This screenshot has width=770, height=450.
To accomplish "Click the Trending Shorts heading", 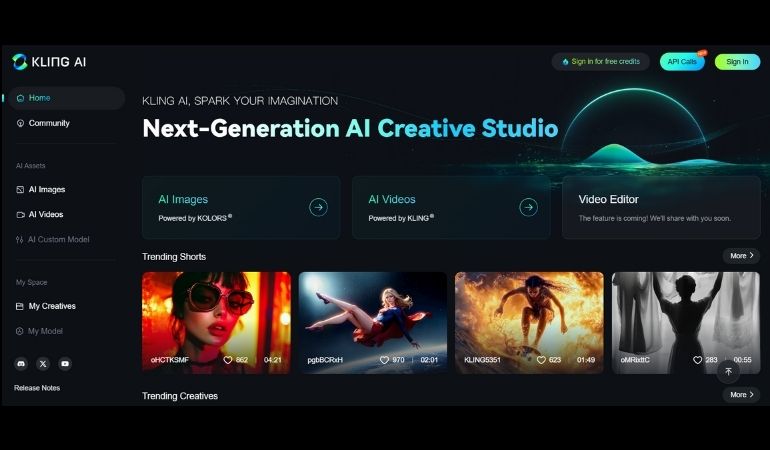I will (174, 256).
